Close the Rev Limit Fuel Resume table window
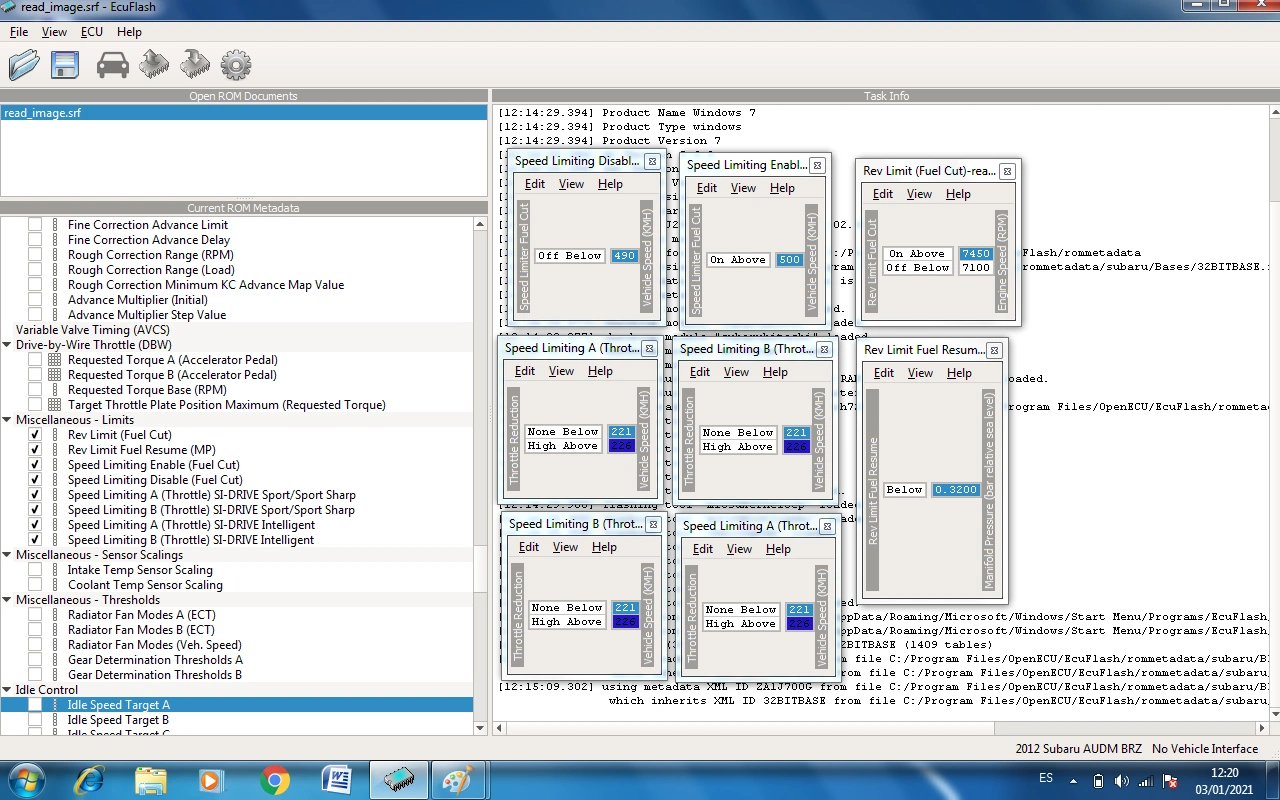Viewport: 1280px width, 800px height. coord(994,350)
